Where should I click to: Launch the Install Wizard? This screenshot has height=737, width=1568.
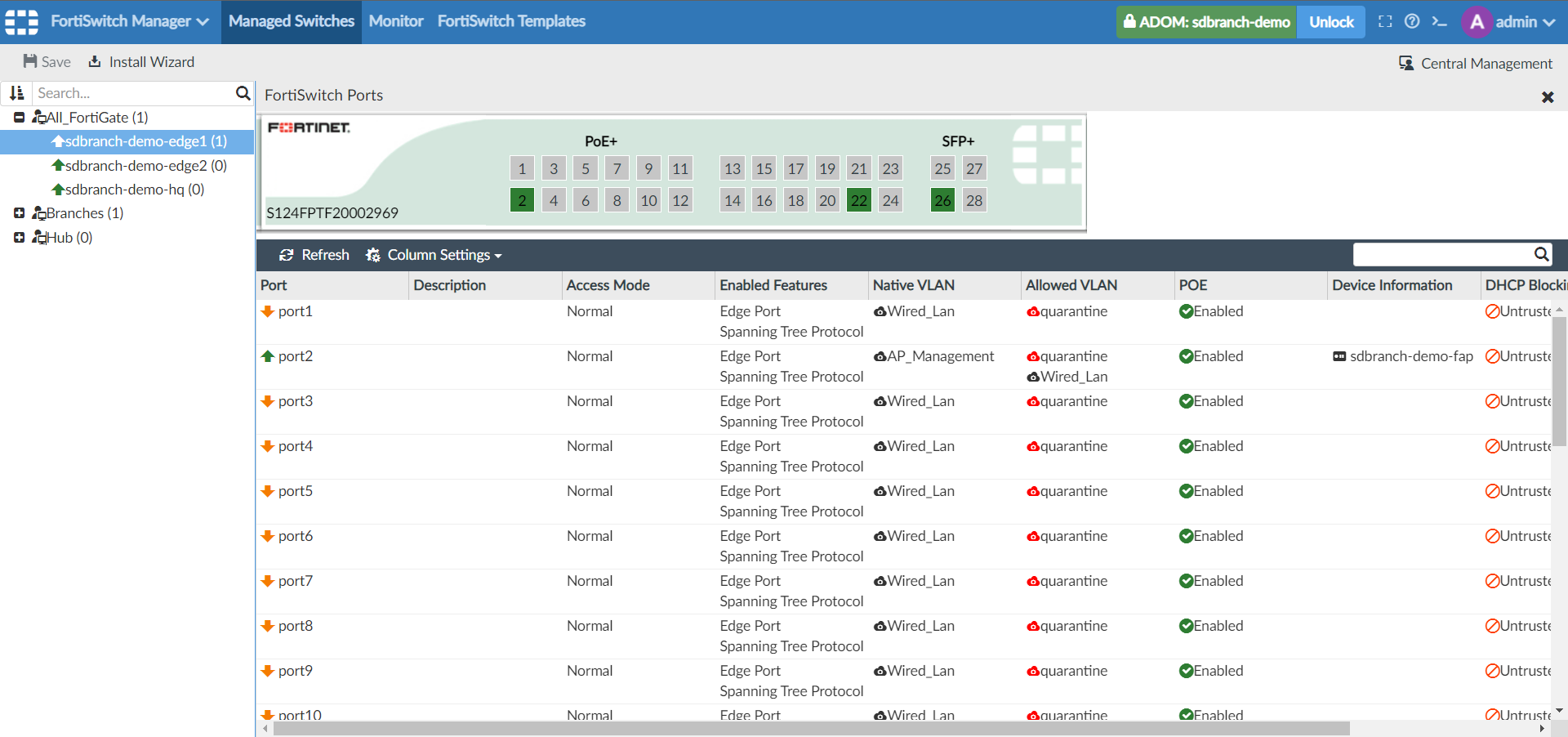(x=141, y=62)
